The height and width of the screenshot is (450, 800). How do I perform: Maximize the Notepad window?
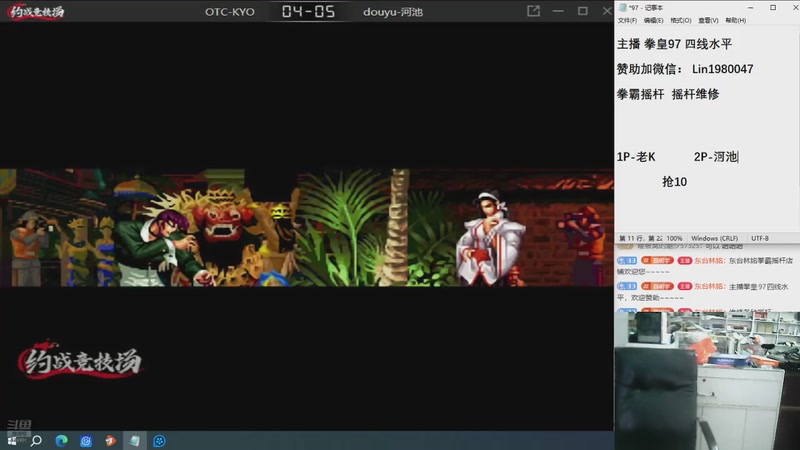tap(773, 8)
